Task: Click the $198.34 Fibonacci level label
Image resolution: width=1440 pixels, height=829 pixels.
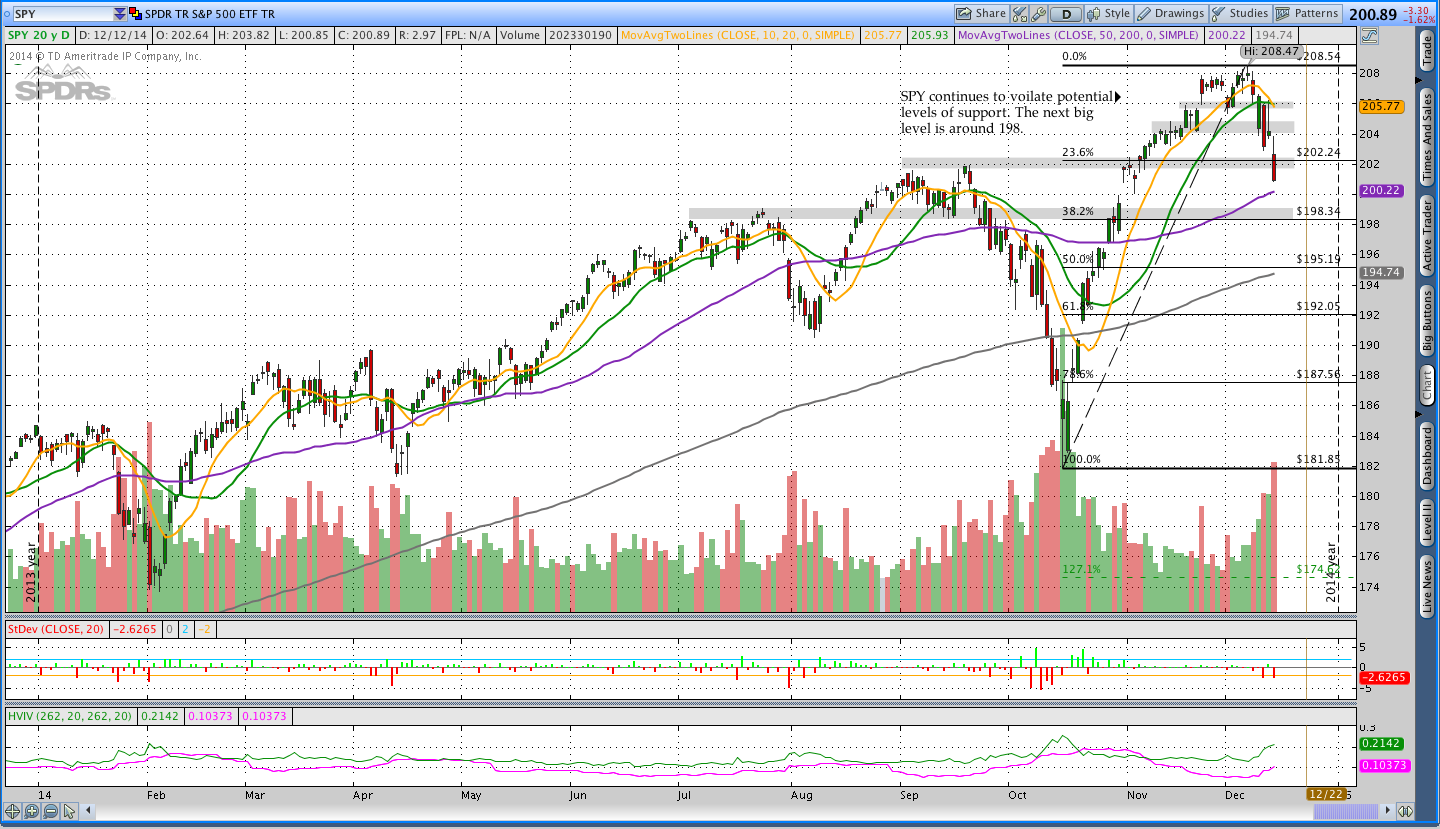Action: 1317,212
